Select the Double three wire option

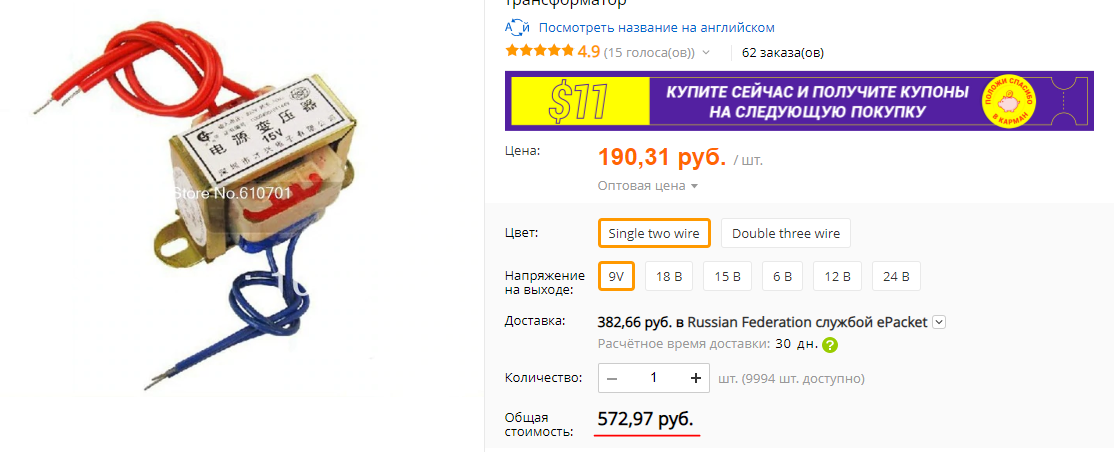point(786,233)
